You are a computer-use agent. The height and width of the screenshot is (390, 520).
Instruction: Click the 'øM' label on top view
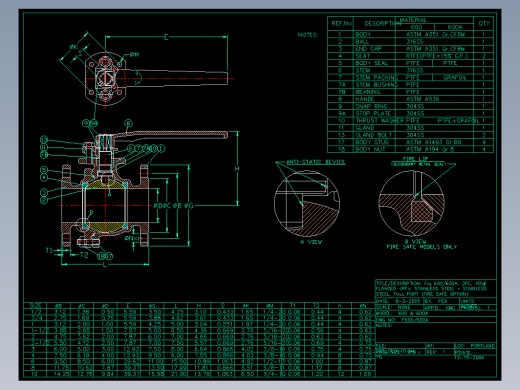coord(134,54)
